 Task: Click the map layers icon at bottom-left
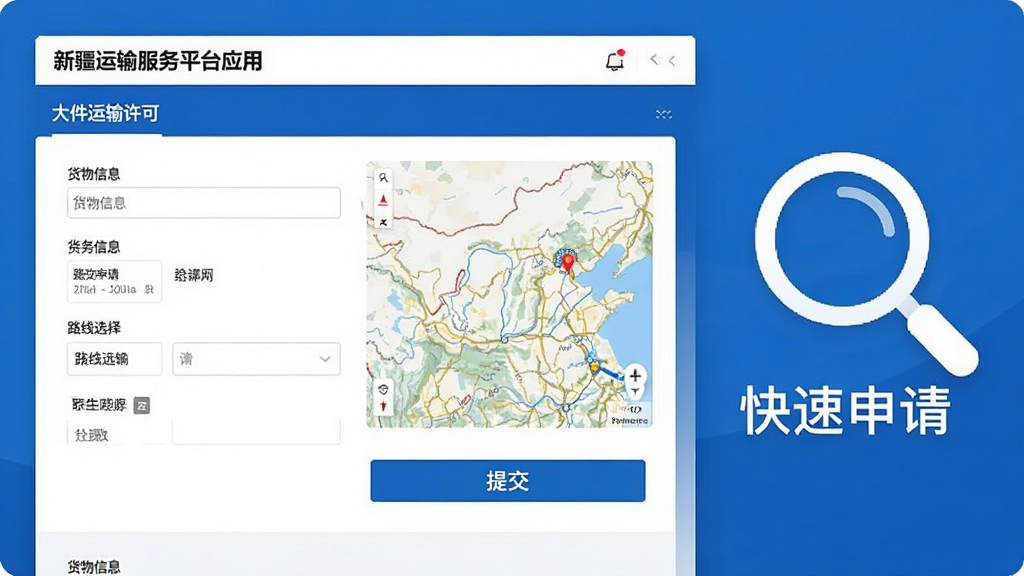point(383,390)
